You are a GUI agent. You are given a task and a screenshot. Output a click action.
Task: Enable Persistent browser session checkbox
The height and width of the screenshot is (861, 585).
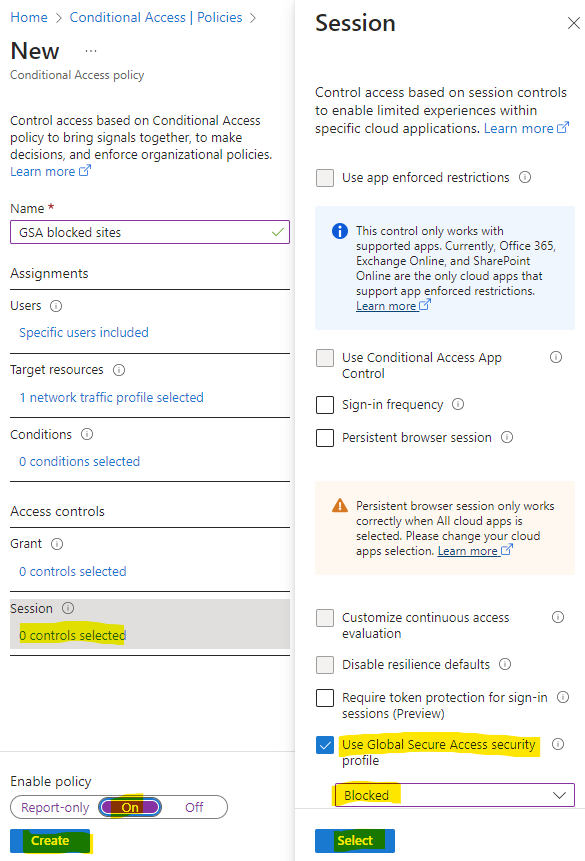325,438
